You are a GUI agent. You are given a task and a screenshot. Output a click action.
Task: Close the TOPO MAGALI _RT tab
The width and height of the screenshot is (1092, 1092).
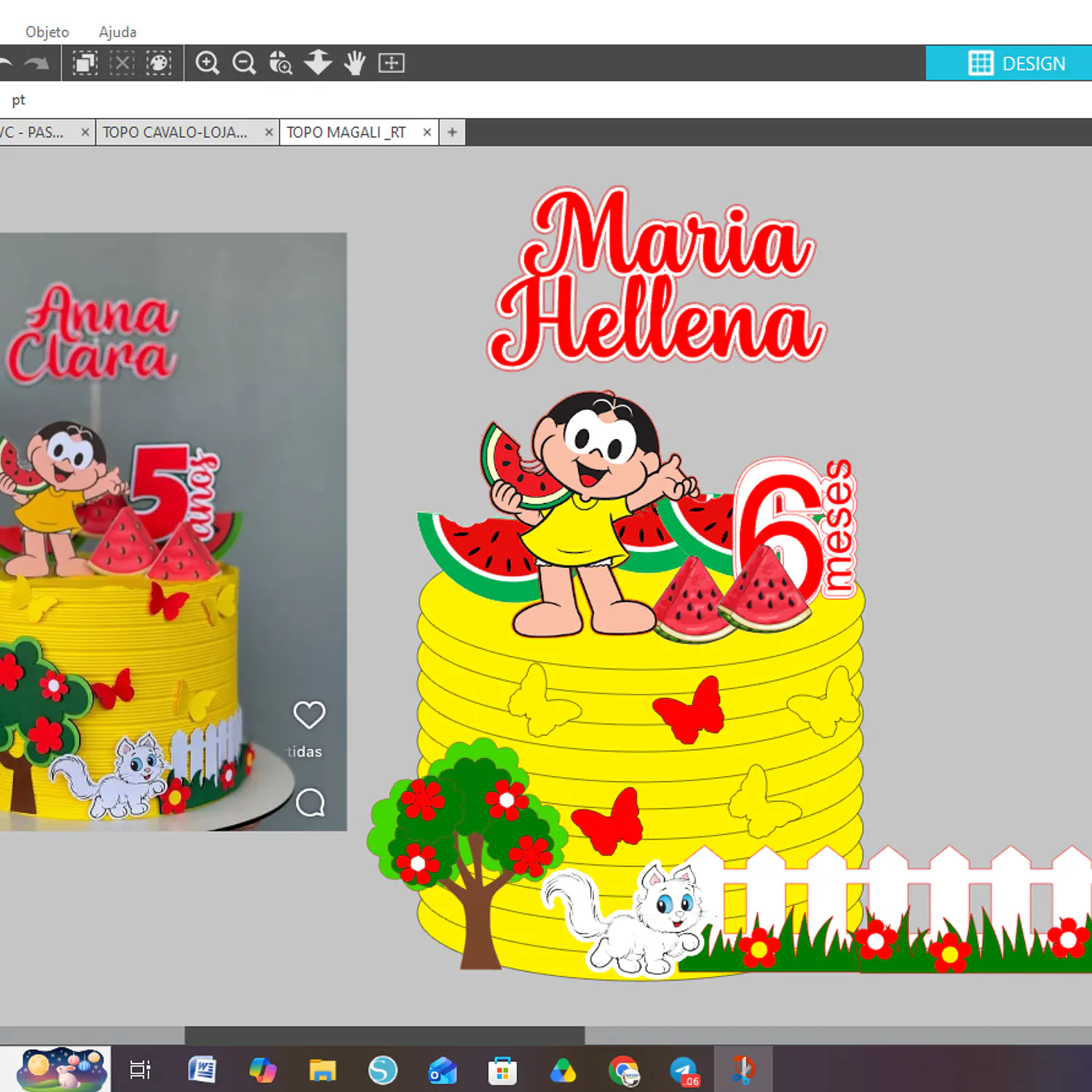tap(427, 132)
